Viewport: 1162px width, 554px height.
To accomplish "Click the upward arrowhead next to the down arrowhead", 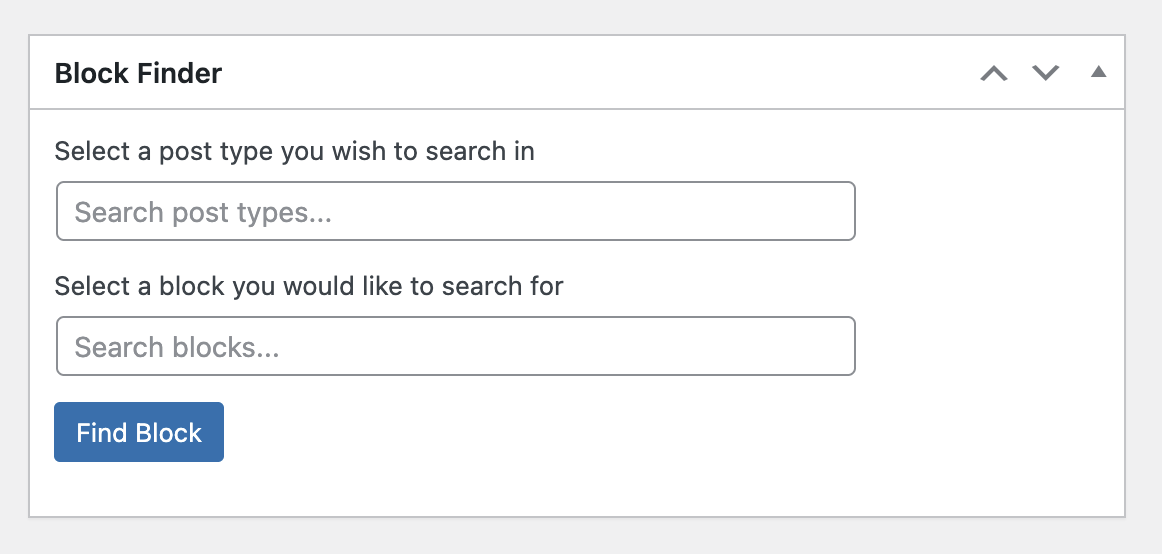I will tap(993, 73).
